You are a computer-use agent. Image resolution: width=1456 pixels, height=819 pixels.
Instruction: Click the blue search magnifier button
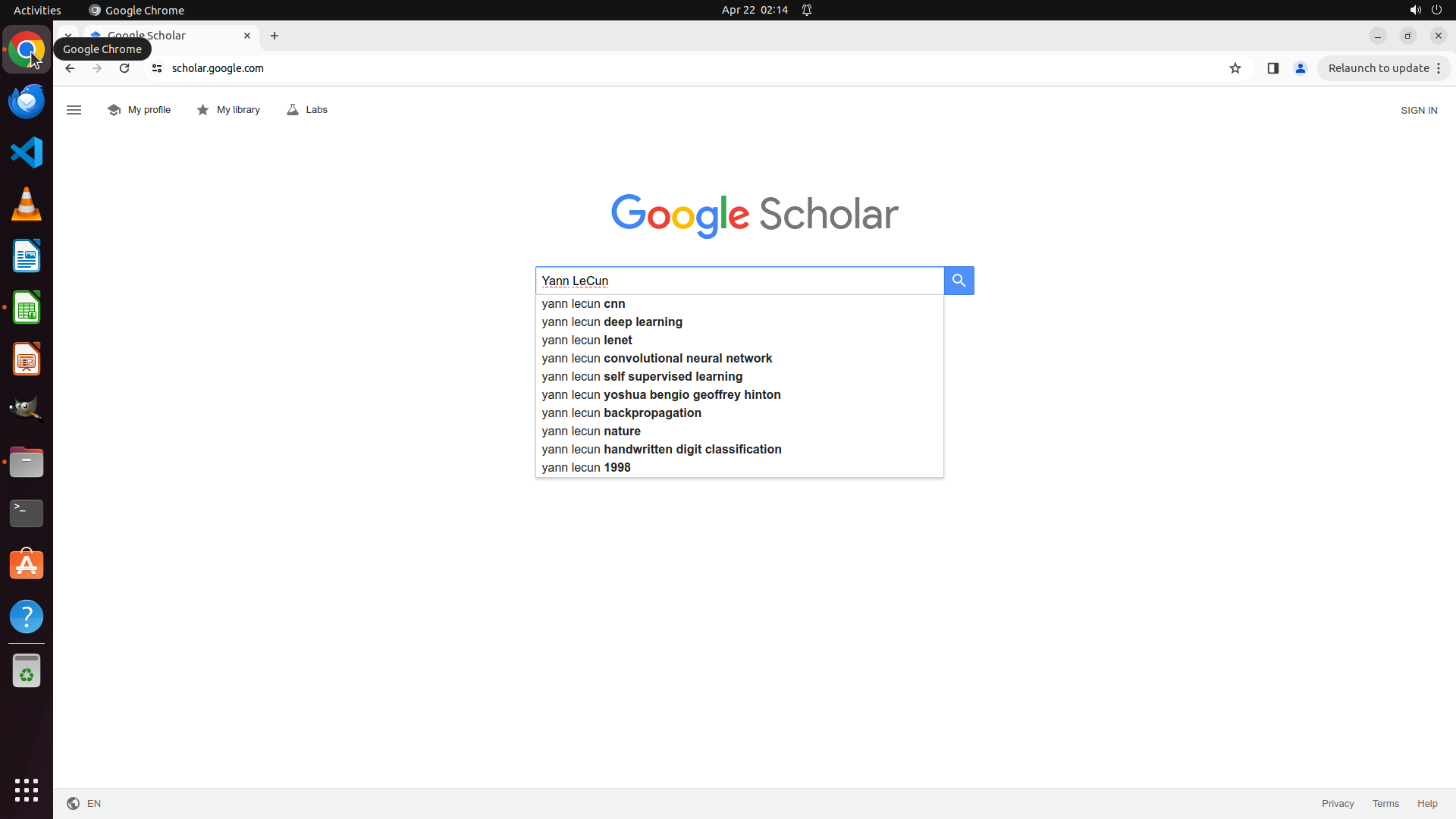pos(959,281)
